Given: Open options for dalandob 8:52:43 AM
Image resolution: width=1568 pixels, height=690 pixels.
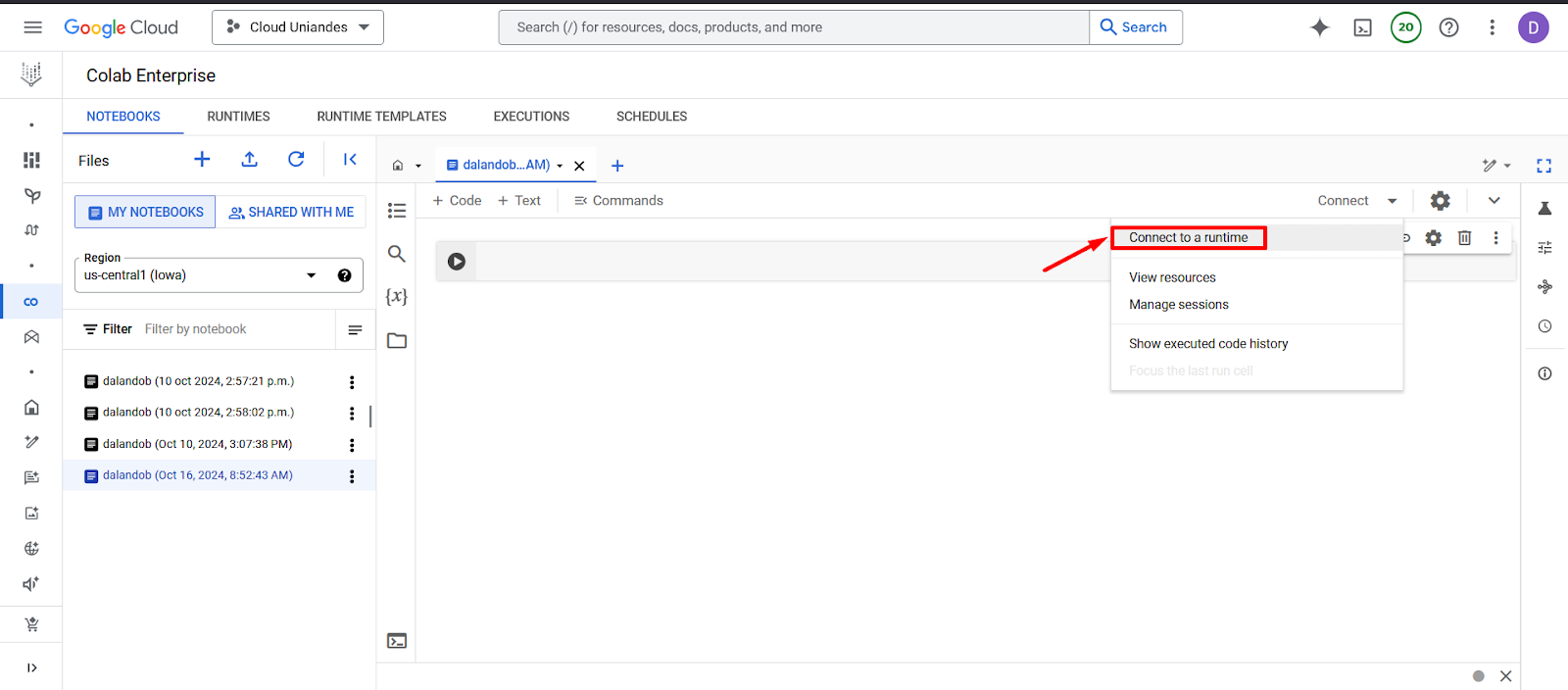Looking at the screenshot, I should [352, 476].
